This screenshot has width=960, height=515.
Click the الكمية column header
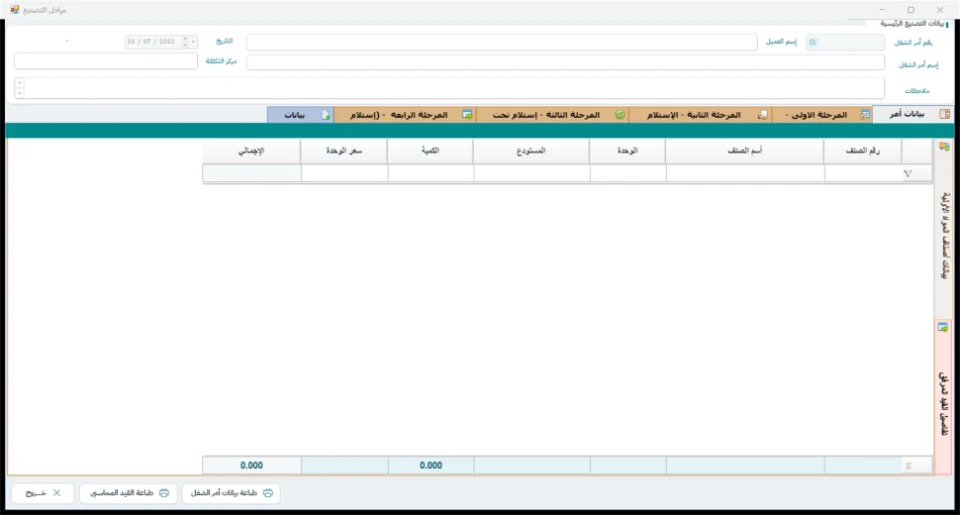coord(430,151)
